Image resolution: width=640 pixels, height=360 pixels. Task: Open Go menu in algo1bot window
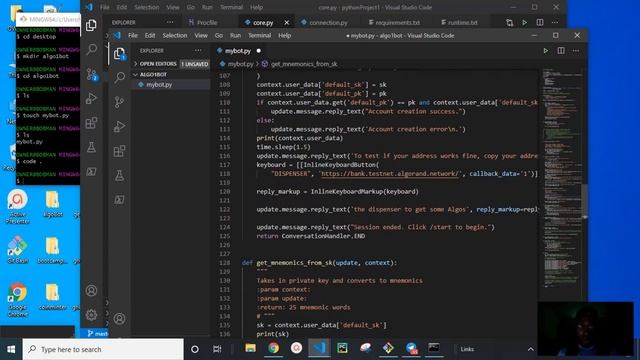click(x=219, y=36)
